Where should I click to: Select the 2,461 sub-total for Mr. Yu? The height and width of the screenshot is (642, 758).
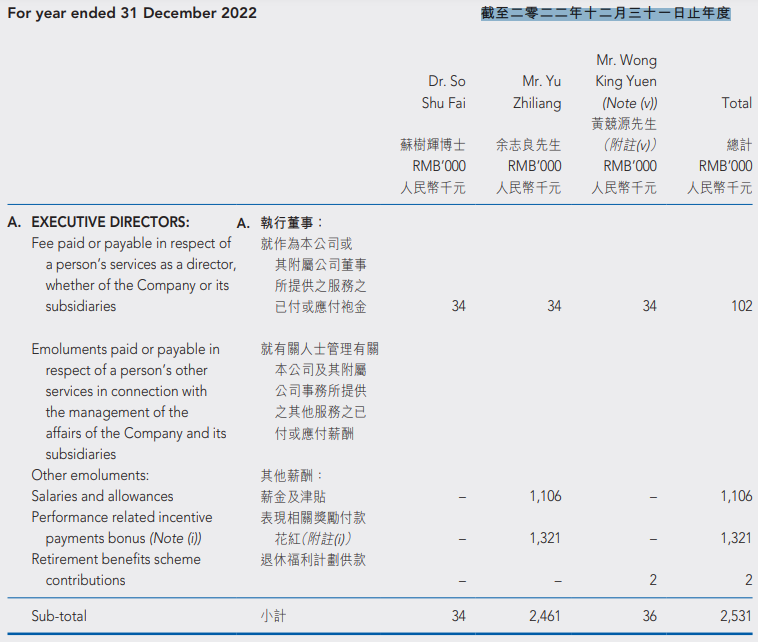click(544, 617)
